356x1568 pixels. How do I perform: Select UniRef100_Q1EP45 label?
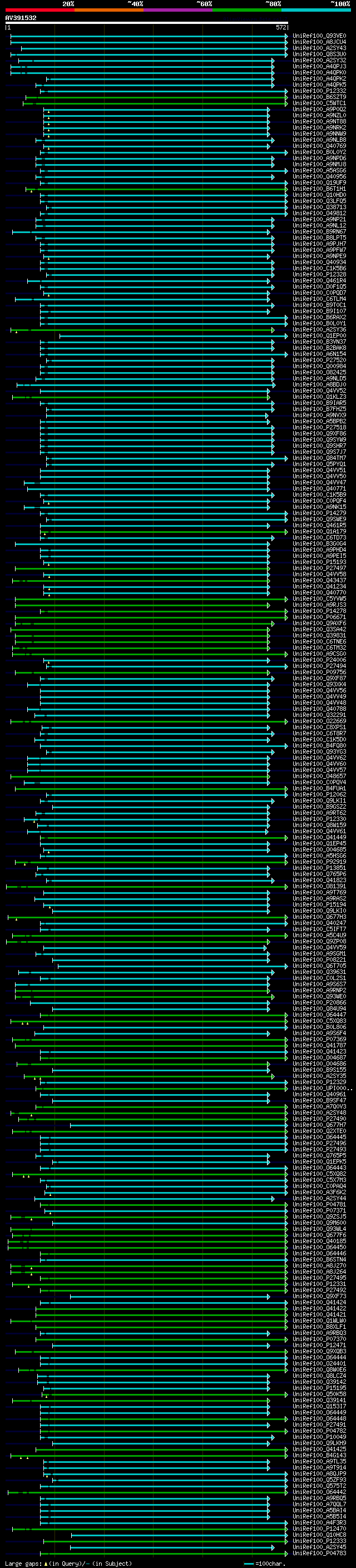(x=319, y=844)
